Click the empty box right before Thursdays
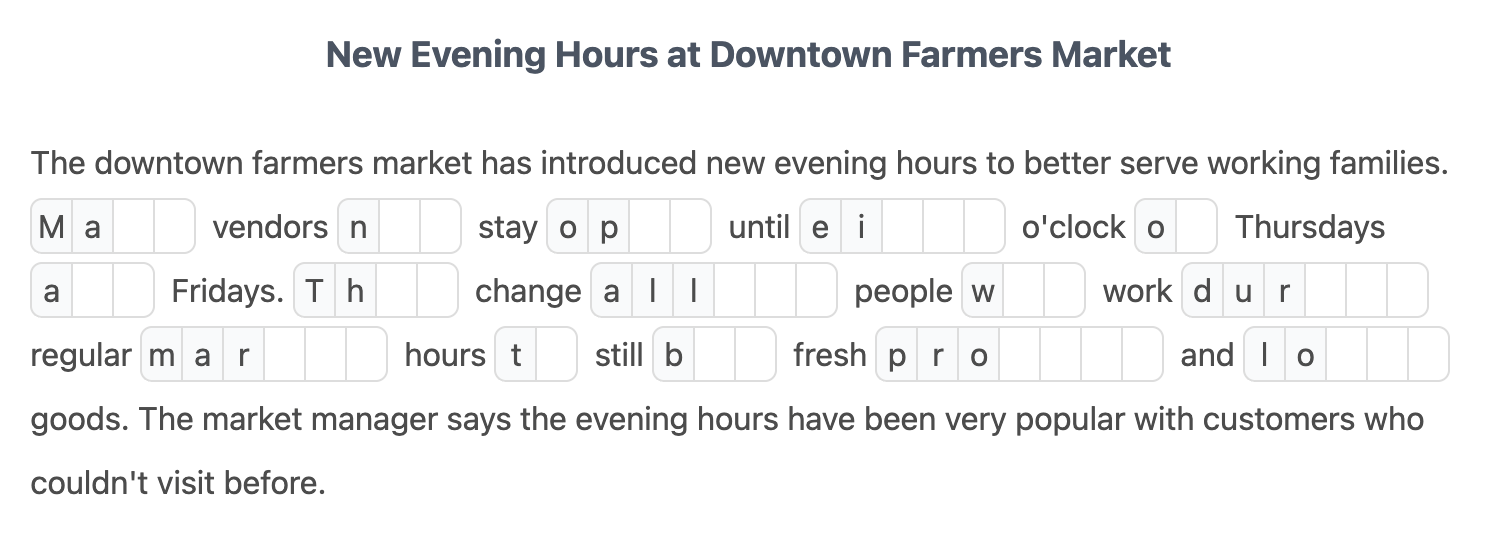Image resolution: width=1494 pixels, height=538 pixels. pos(1196,227)
